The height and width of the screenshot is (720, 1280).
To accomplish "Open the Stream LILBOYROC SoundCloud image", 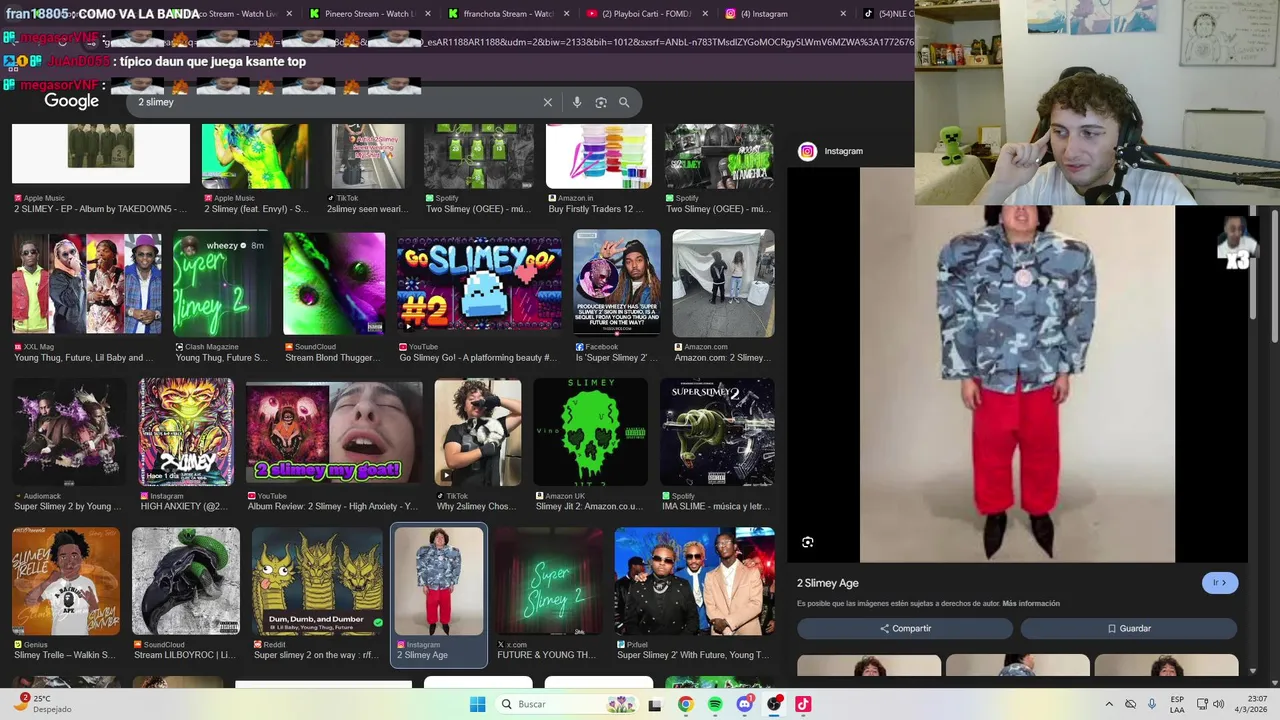I will tap(186, 582).
